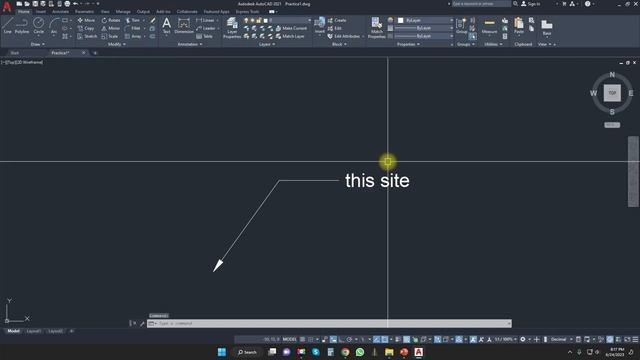Close the Practical1 drawing tab
Viewport: 640px width, 360px height.
point(84,53)
